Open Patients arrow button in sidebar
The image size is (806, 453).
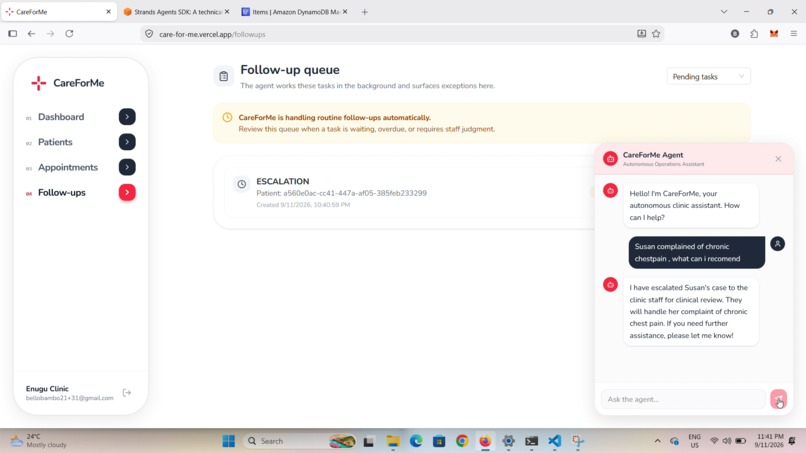tap(127, 142)
